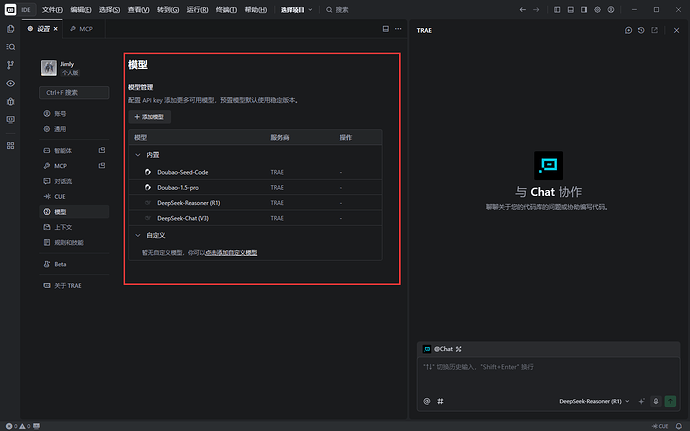
Task: Open the 查看(V) menu
Action: 139,10
